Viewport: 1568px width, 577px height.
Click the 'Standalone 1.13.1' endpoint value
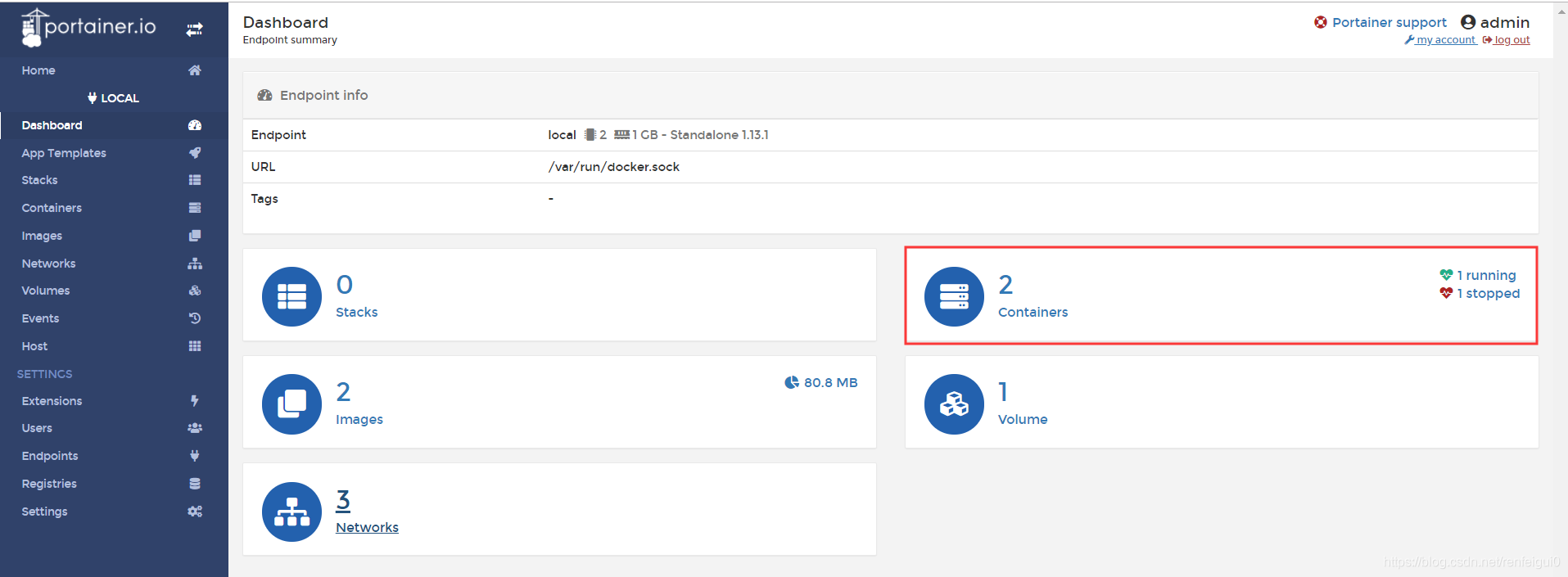coord(719,135)
